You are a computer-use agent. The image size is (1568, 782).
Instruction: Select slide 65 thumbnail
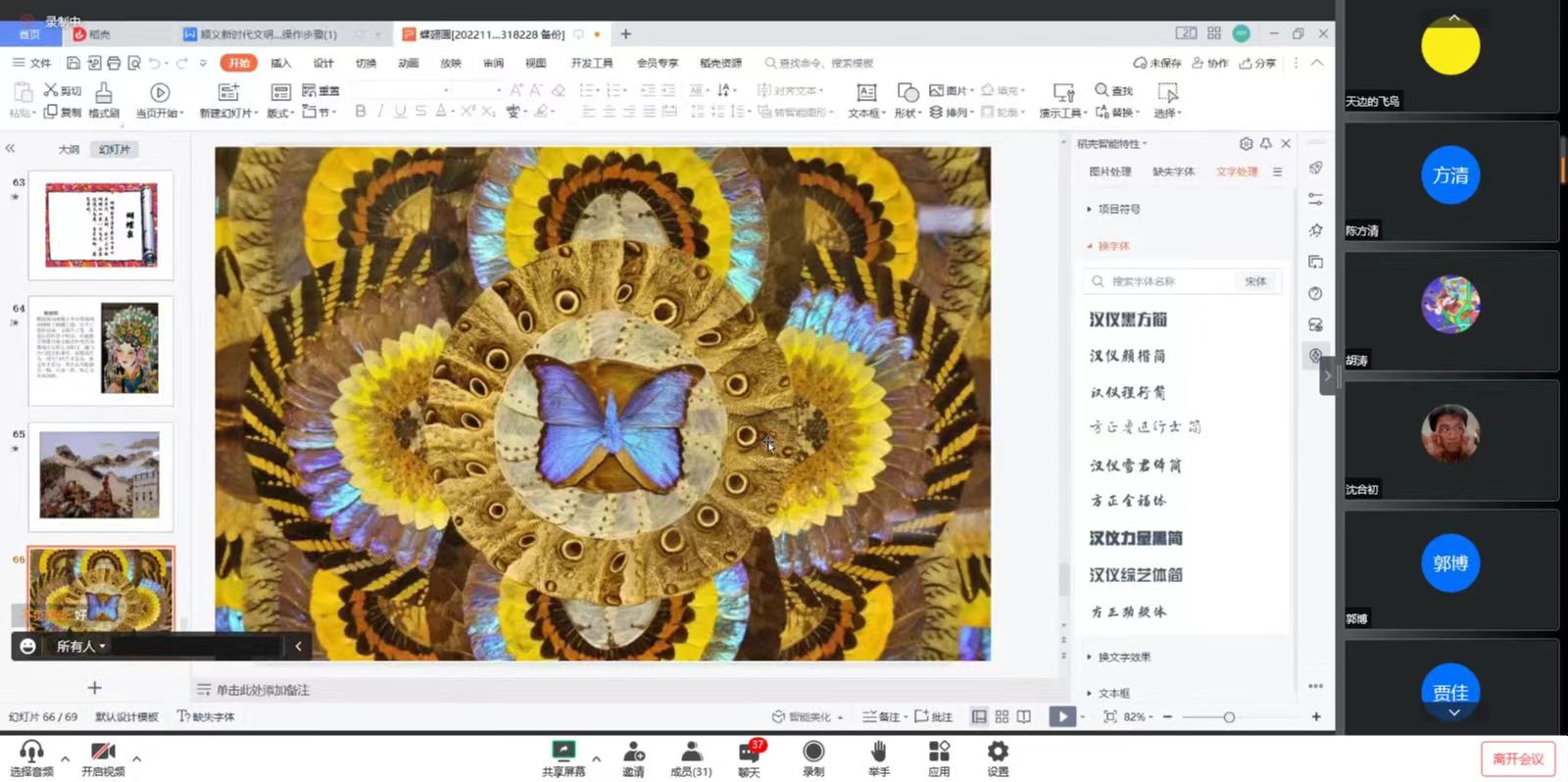click(x=99, y=475)
